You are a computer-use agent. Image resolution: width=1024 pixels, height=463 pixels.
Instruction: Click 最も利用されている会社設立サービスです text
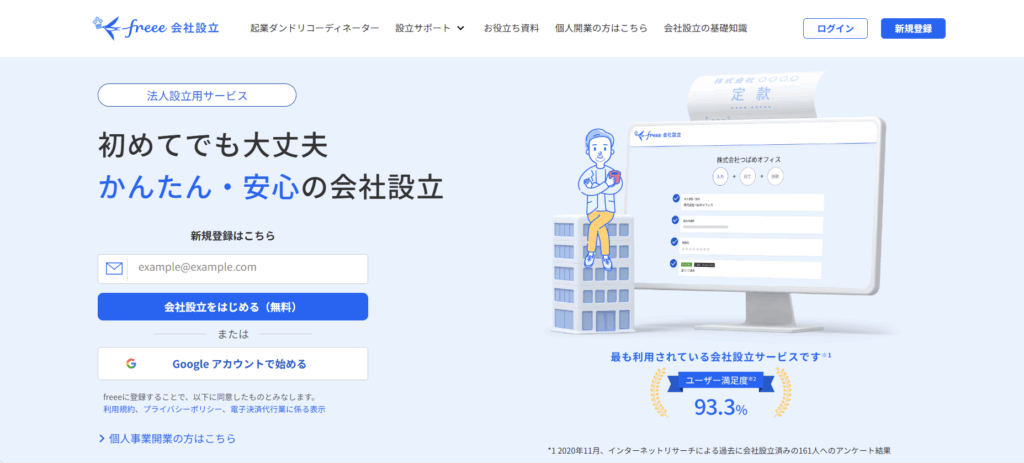(x=720, y=357)
